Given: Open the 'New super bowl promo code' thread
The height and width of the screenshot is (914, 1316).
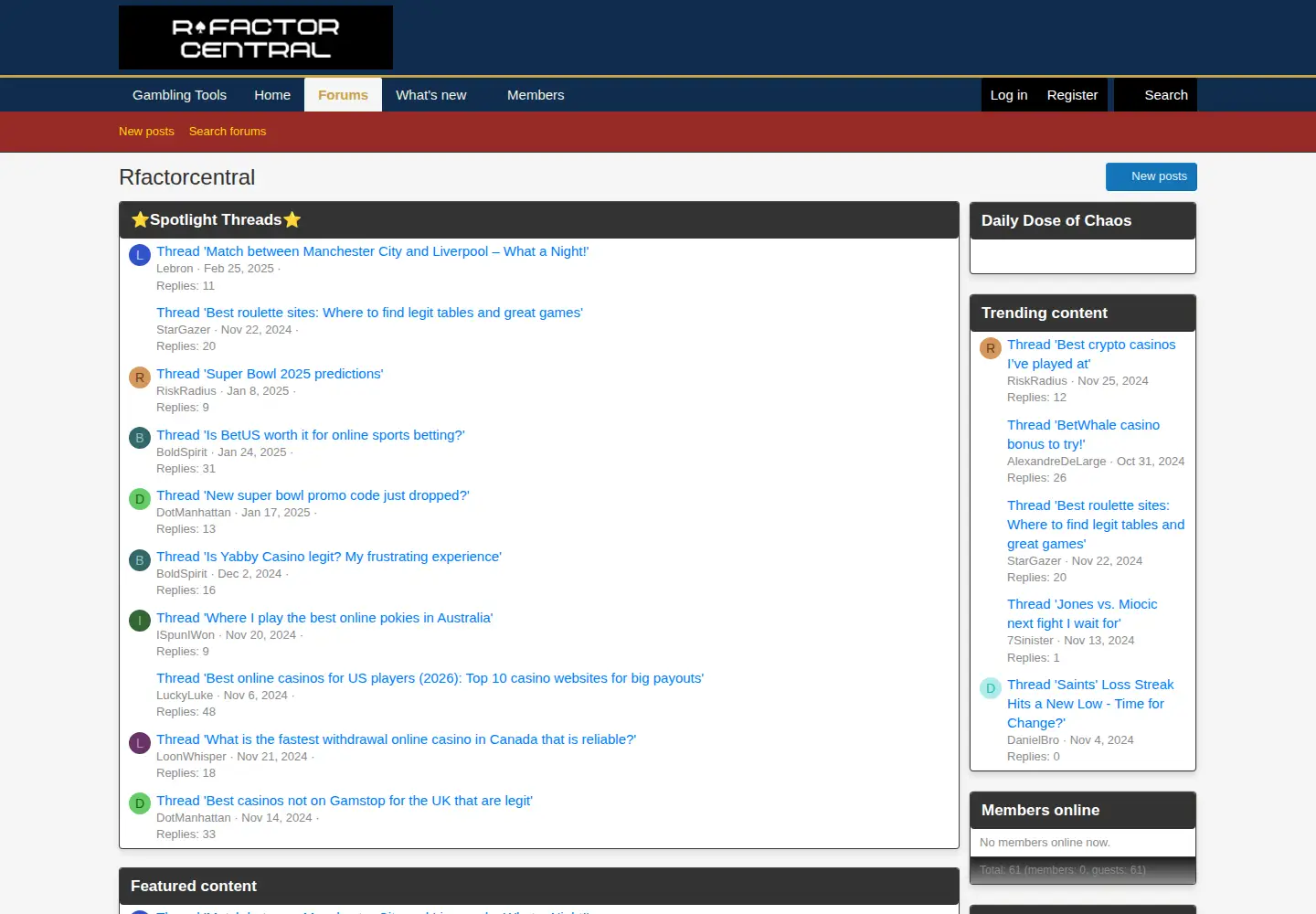Looking at the screenshot, I should pos(313,495).
